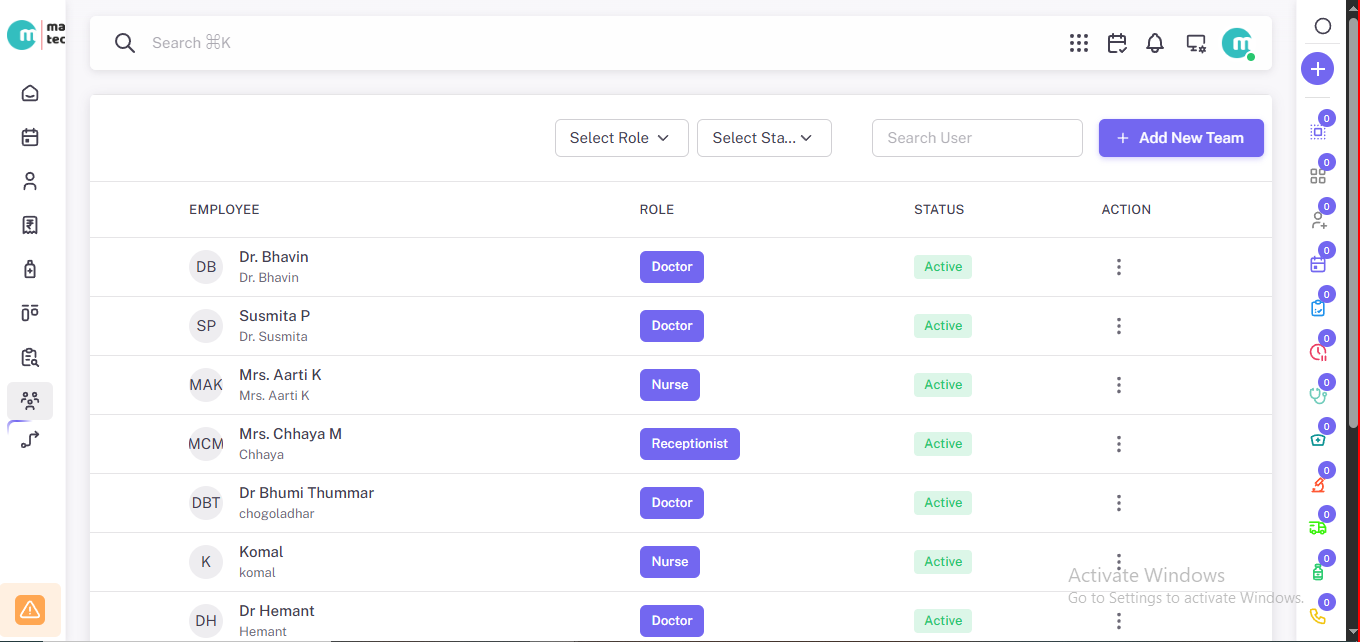Click into the Search User field
This screenshot has height=642, width=1360.
coord(977,138)
